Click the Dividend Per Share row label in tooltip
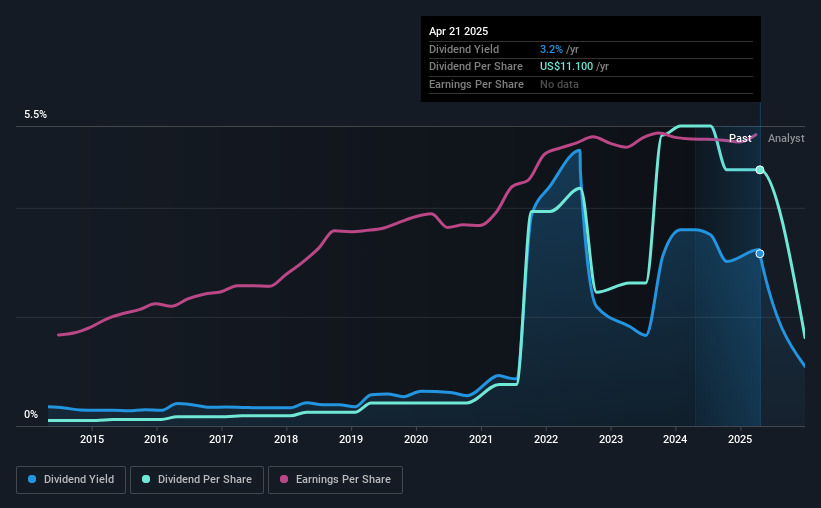 [x=475, y=67]
